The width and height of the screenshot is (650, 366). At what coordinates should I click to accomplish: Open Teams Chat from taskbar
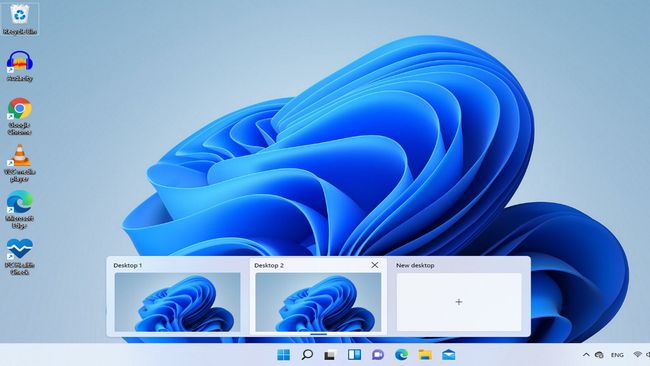pyautogui.click(x=378, y=355)
